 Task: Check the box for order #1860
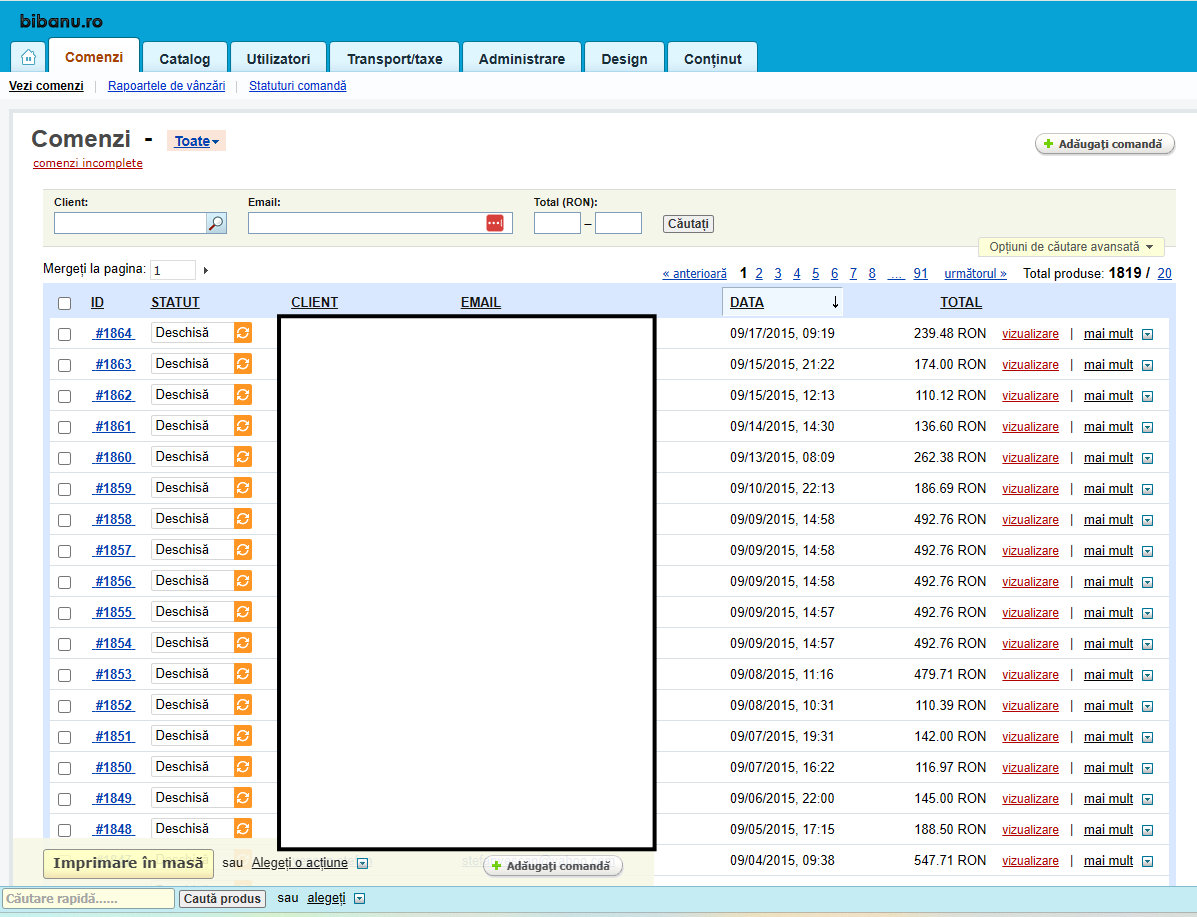click(65, 458)
